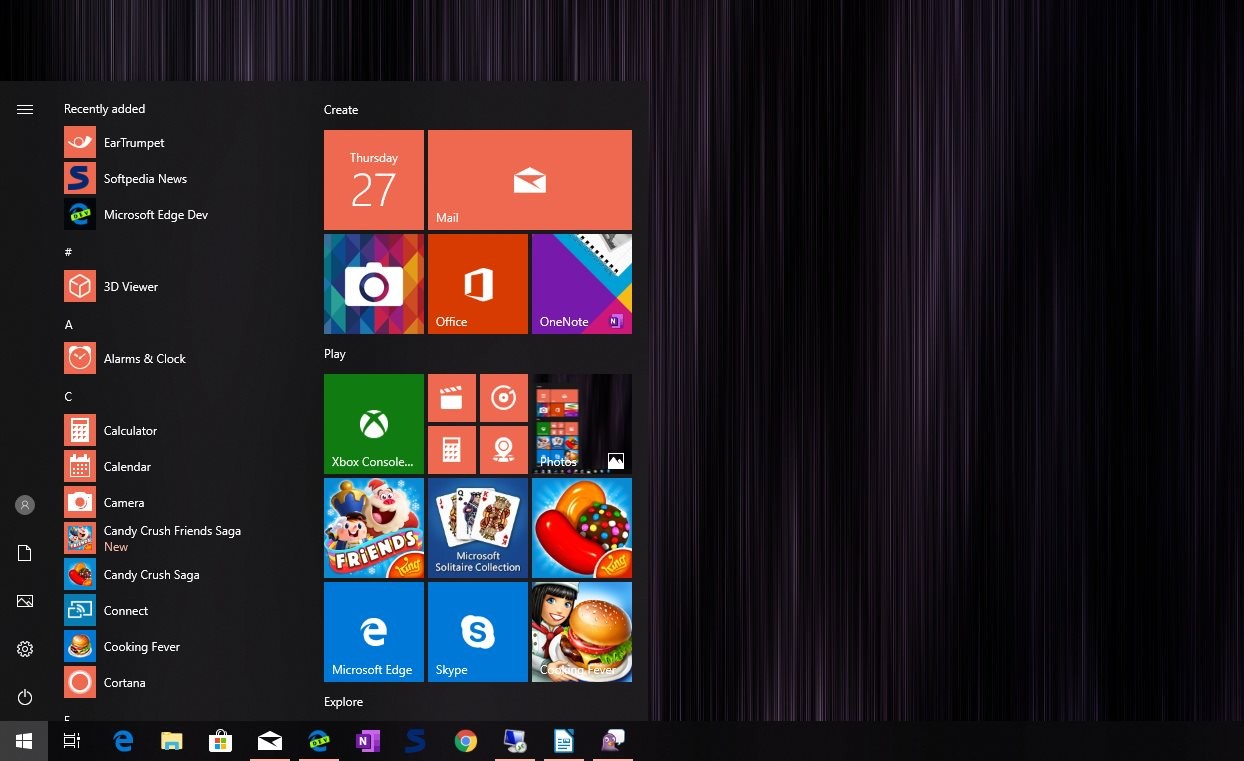The width and height of the screenshot is (1244, 761).
Task: Open the Pictures folder from Start rail
Action: [x=25, y=601]
